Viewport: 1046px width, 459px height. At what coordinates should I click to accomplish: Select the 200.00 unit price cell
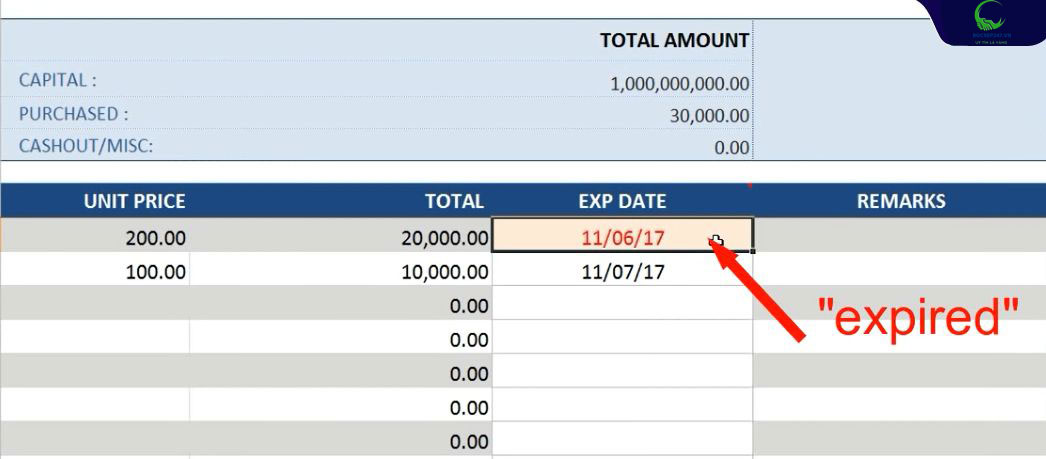click(155, 238)
